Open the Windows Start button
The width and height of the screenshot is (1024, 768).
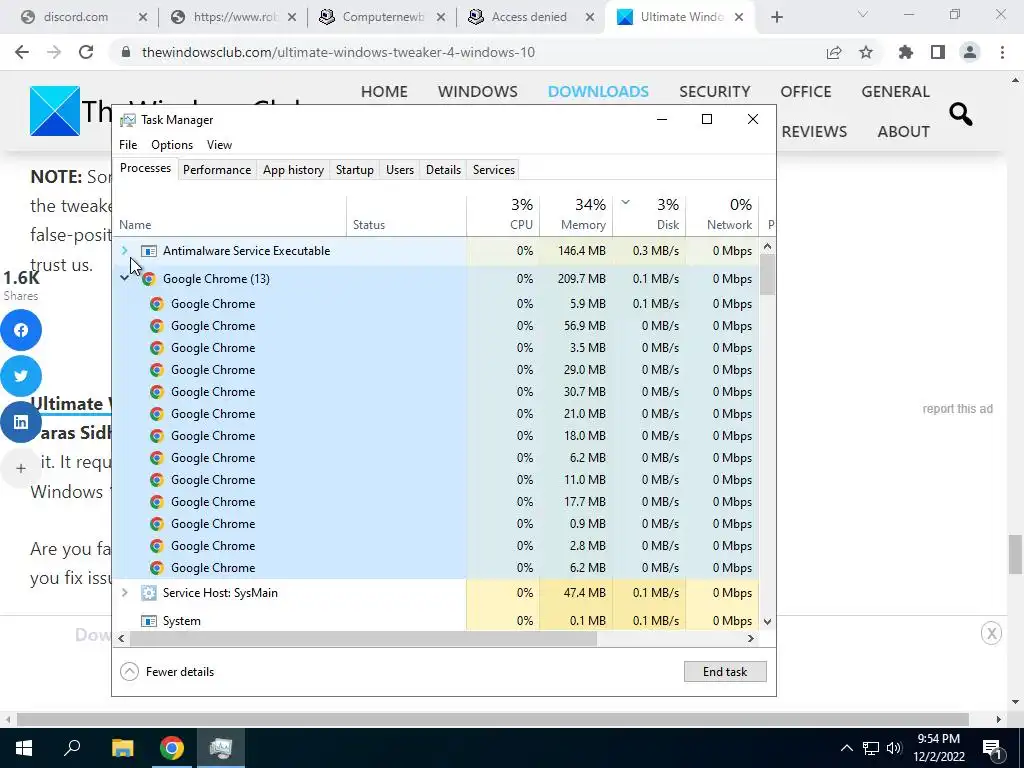click(x=24, y=748)
